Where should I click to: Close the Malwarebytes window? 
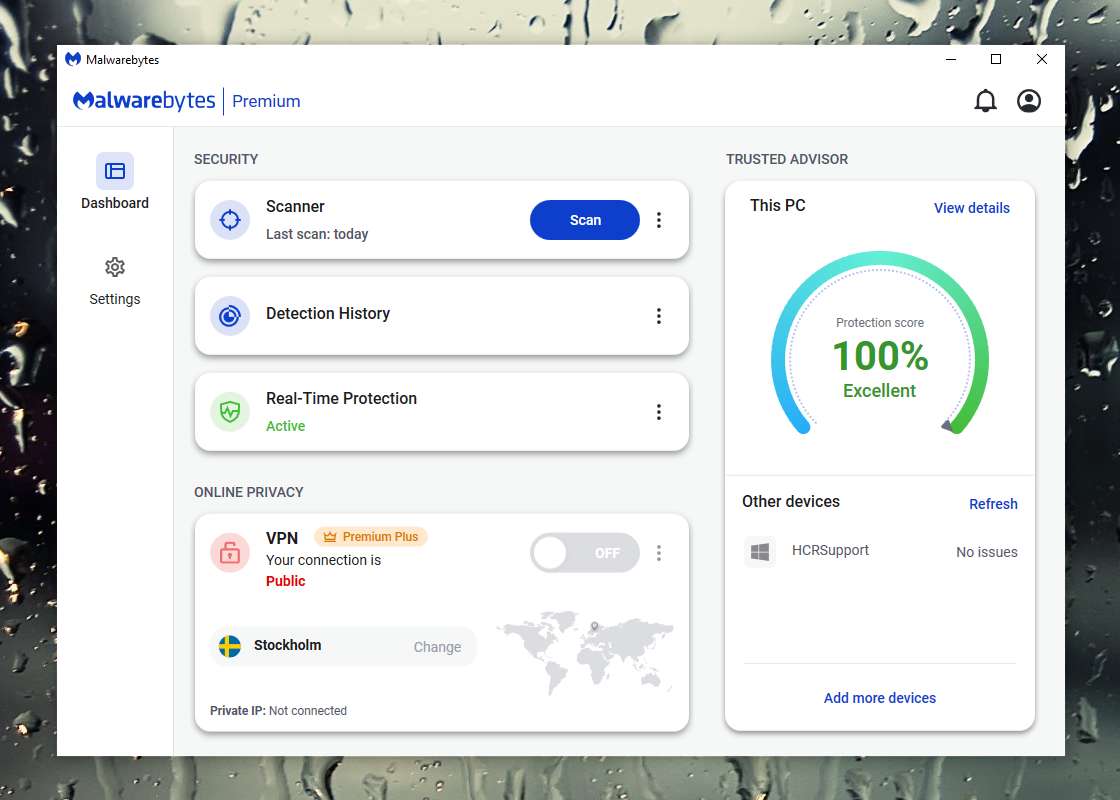[1041, 59]
